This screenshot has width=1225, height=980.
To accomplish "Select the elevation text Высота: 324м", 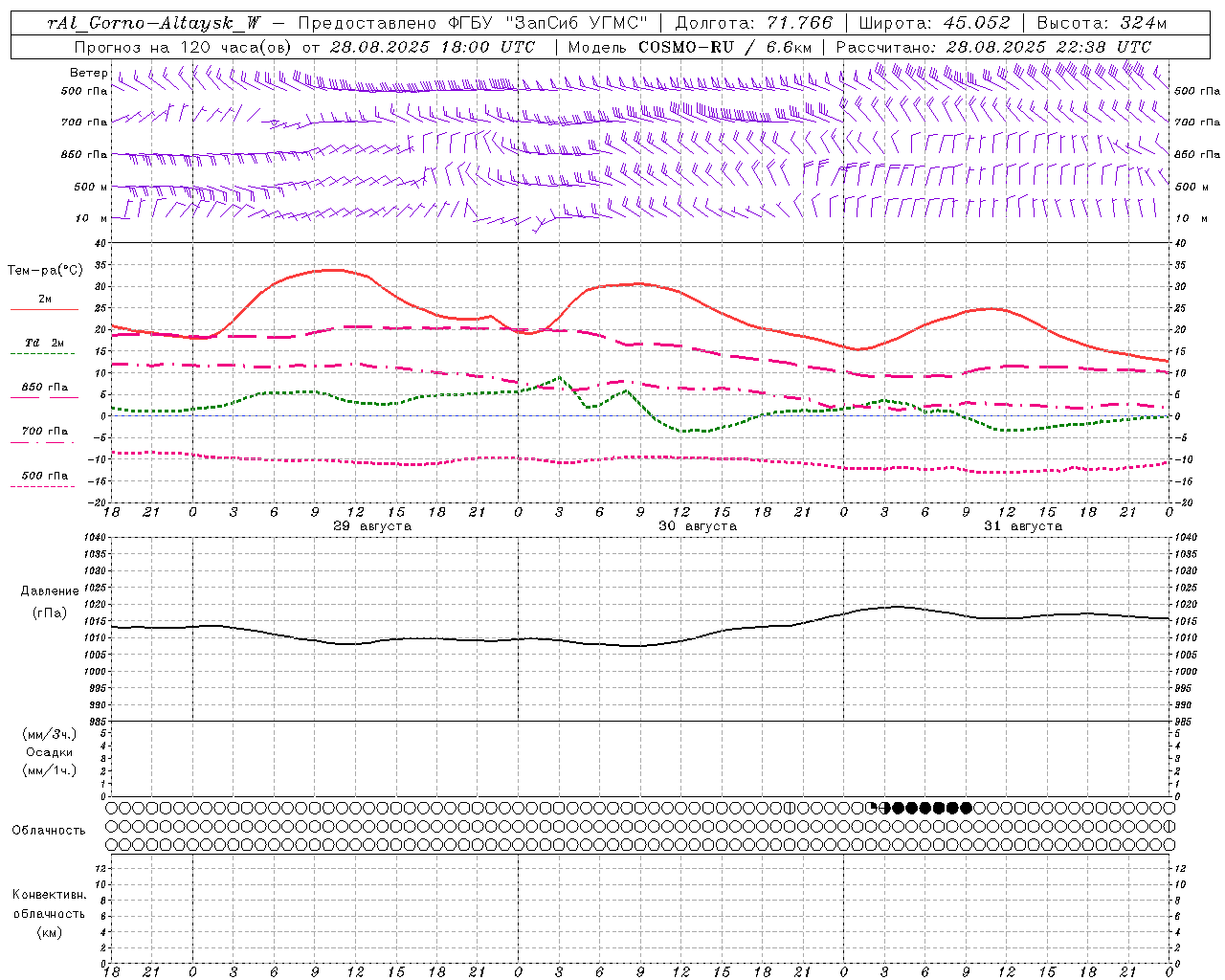I will 1102,23.
